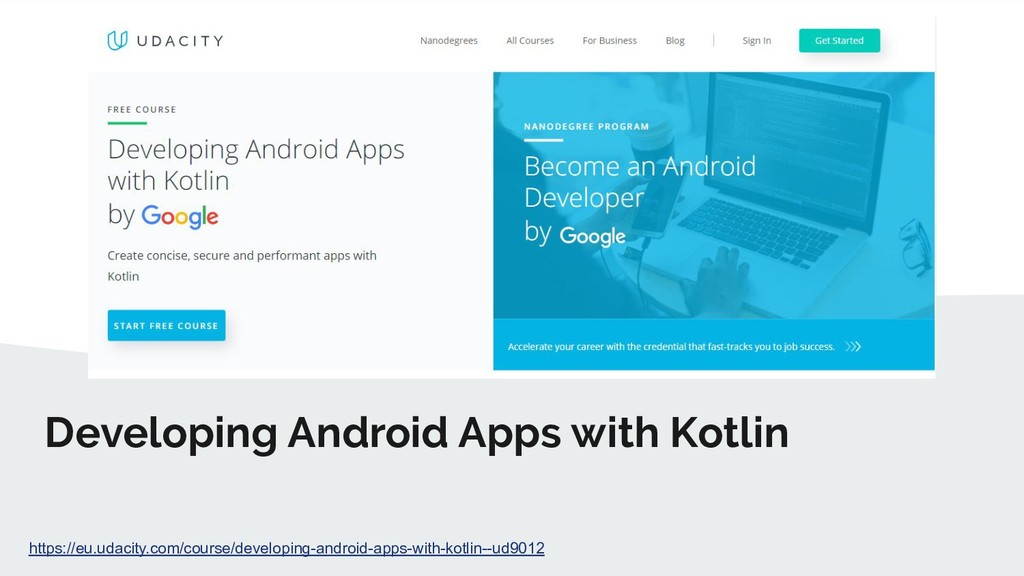Open the Blog link in navigation

click(675, 40)
